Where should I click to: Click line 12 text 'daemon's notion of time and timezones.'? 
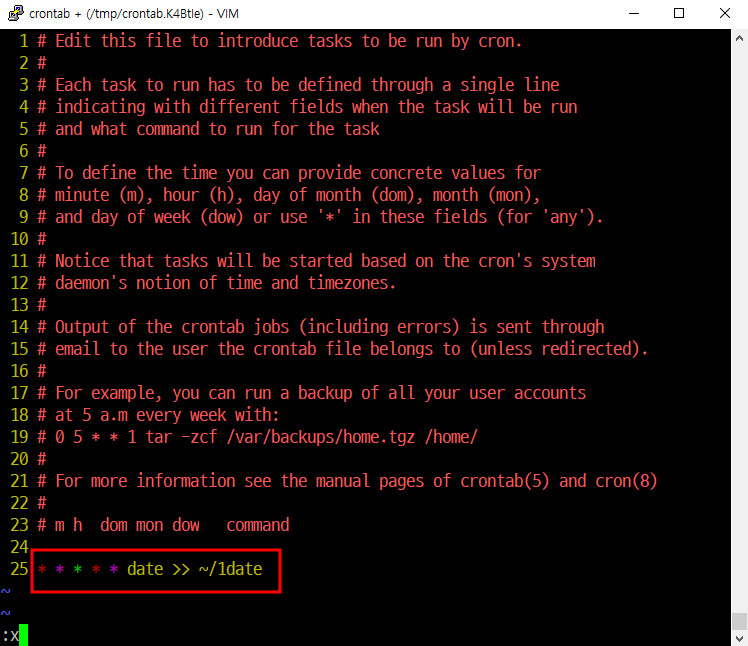(226, 283)
